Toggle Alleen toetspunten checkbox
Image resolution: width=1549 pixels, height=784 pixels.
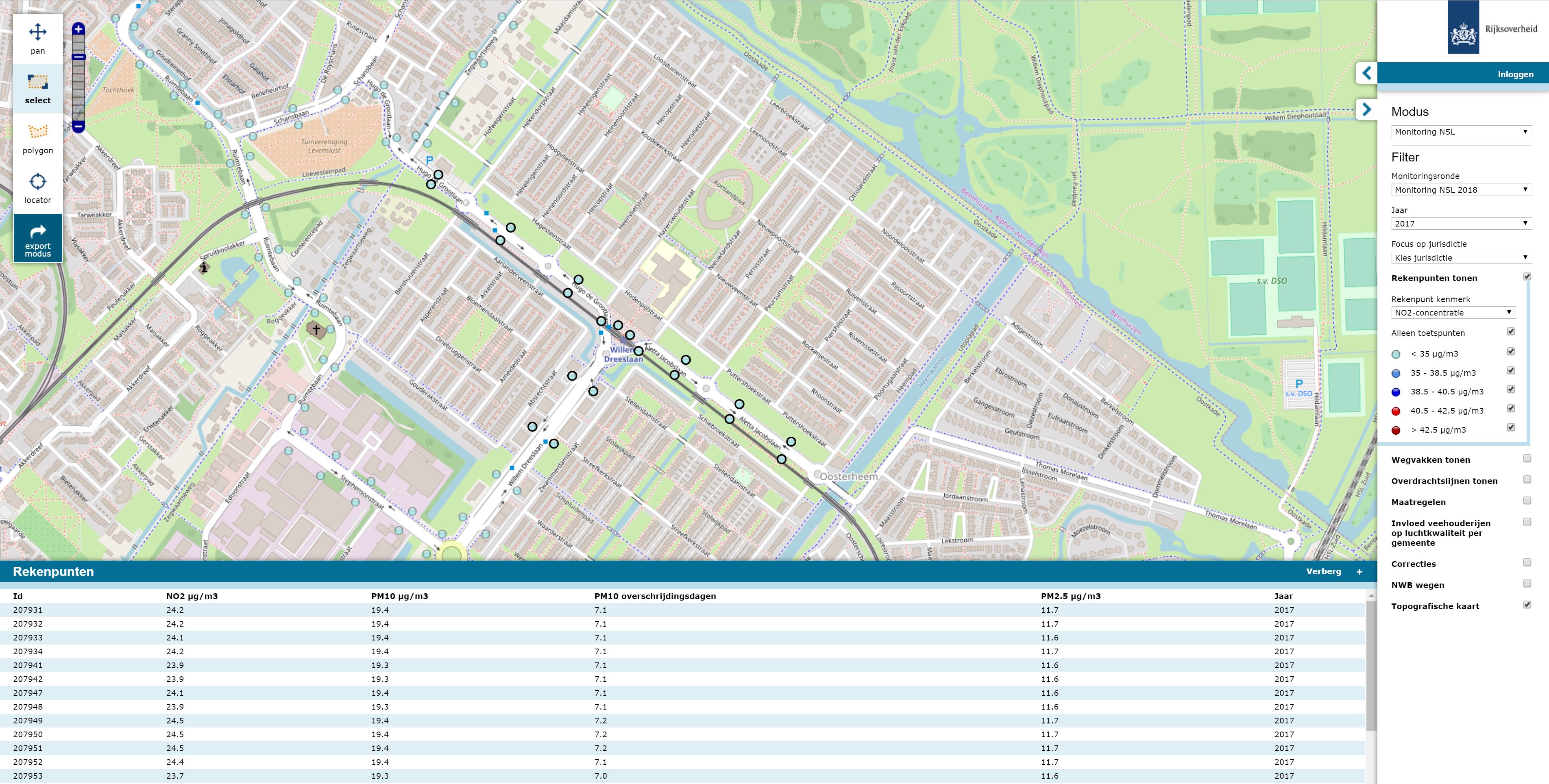click(x=1510, y=332)
